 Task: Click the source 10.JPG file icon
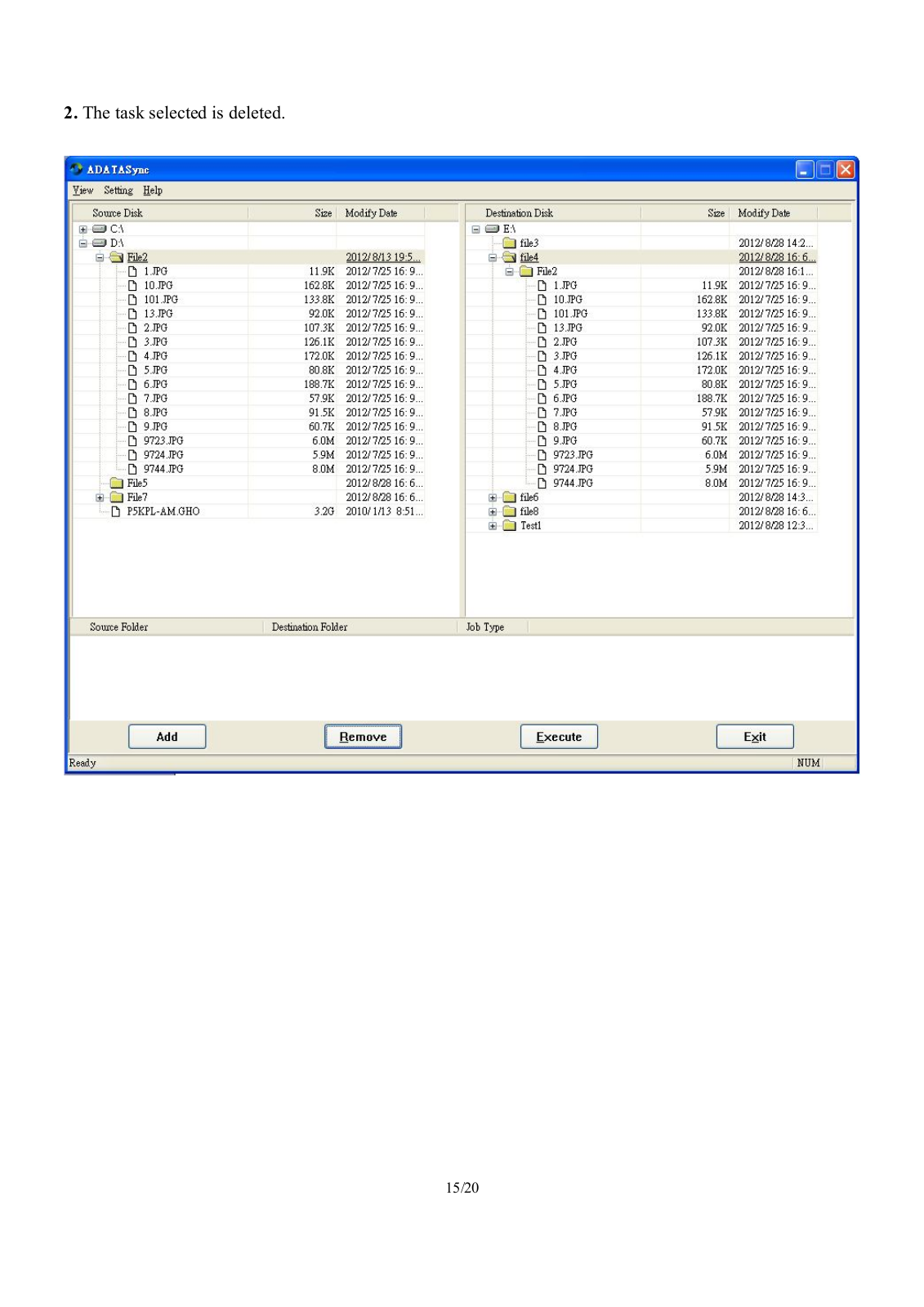[132, 286]
